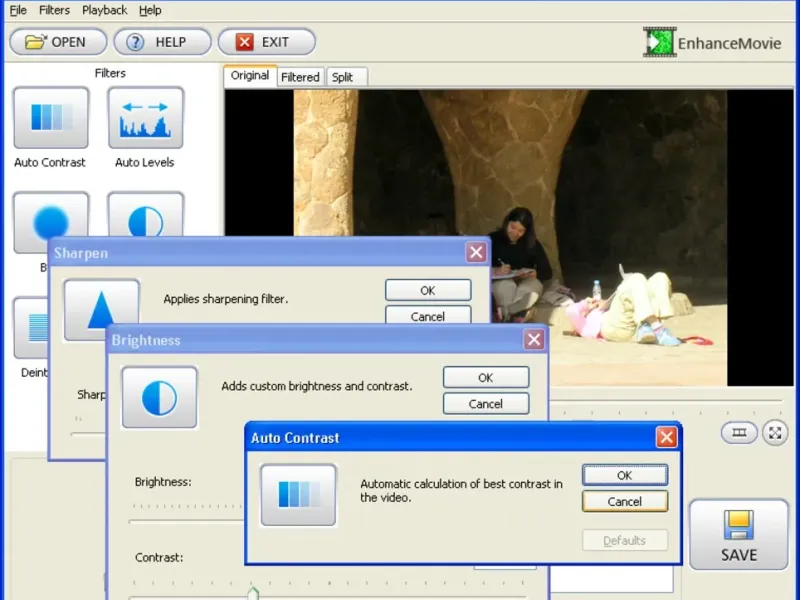Open the Filters menu
The image size is (800, 600).
[54, 10]
